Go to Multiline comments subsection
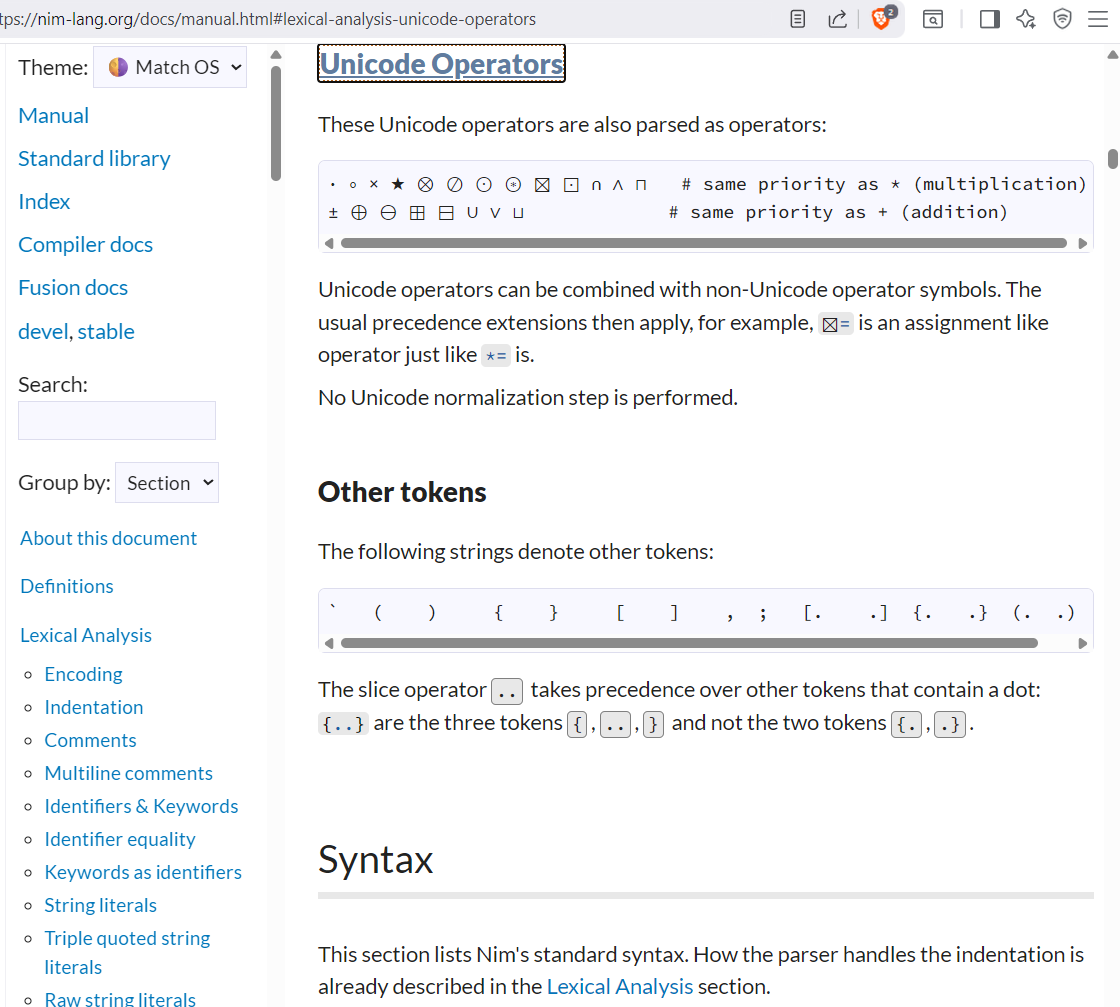 click(129, 773)
